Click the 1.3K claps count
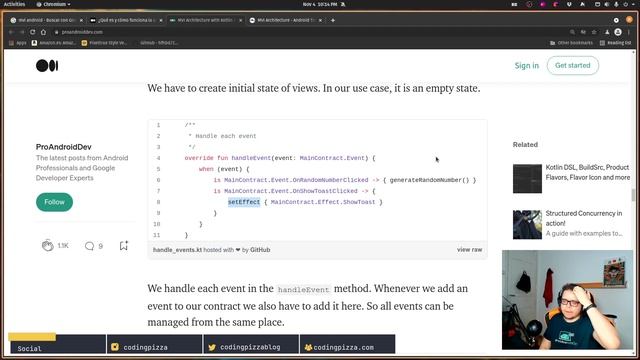This screenshot has width=640, height=360. pos(63,246)
